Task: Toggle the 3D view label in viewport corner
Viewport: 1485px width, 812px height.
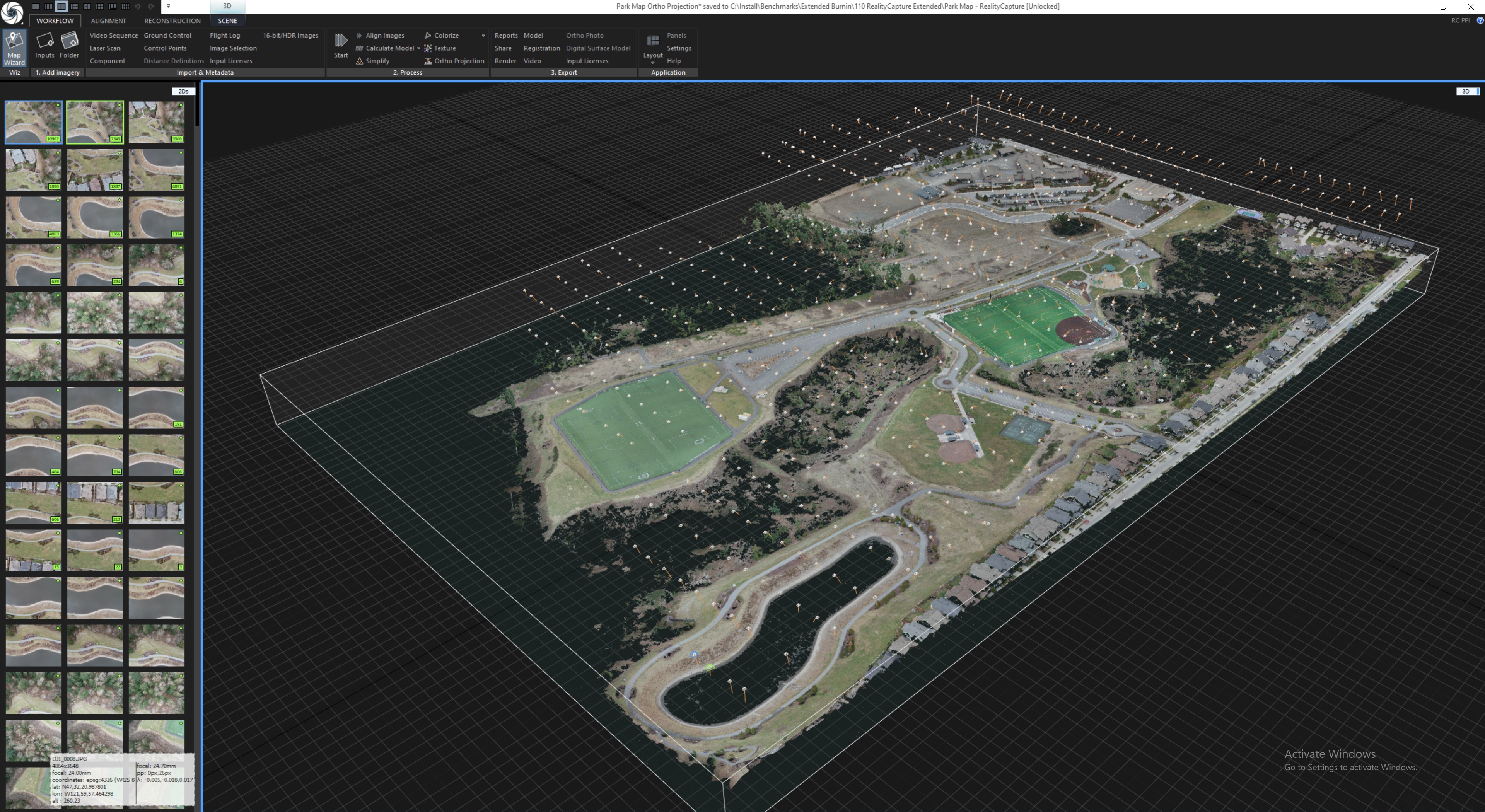Action: (1465, 91)
